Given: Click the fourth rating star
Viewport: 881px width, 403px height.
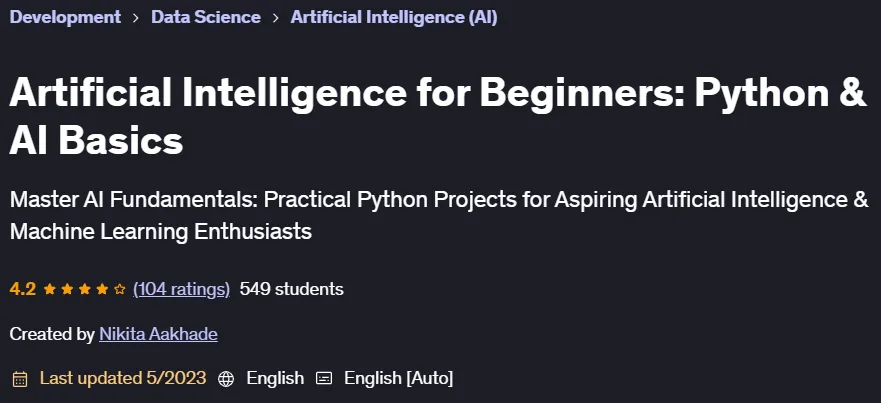Looking at the screenshot, I should (102, 289).
